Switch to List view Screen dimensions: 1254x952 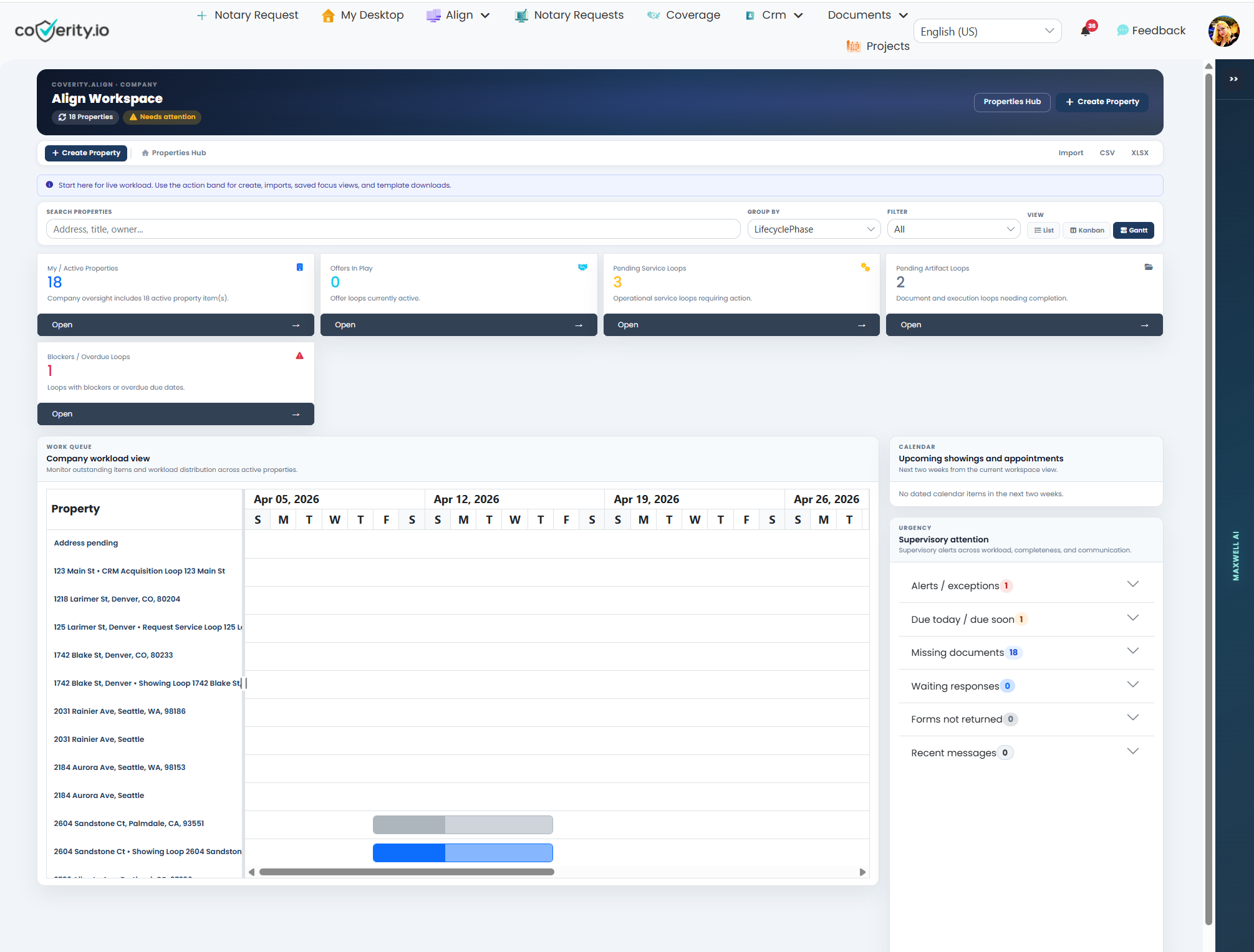point(1043,231)
